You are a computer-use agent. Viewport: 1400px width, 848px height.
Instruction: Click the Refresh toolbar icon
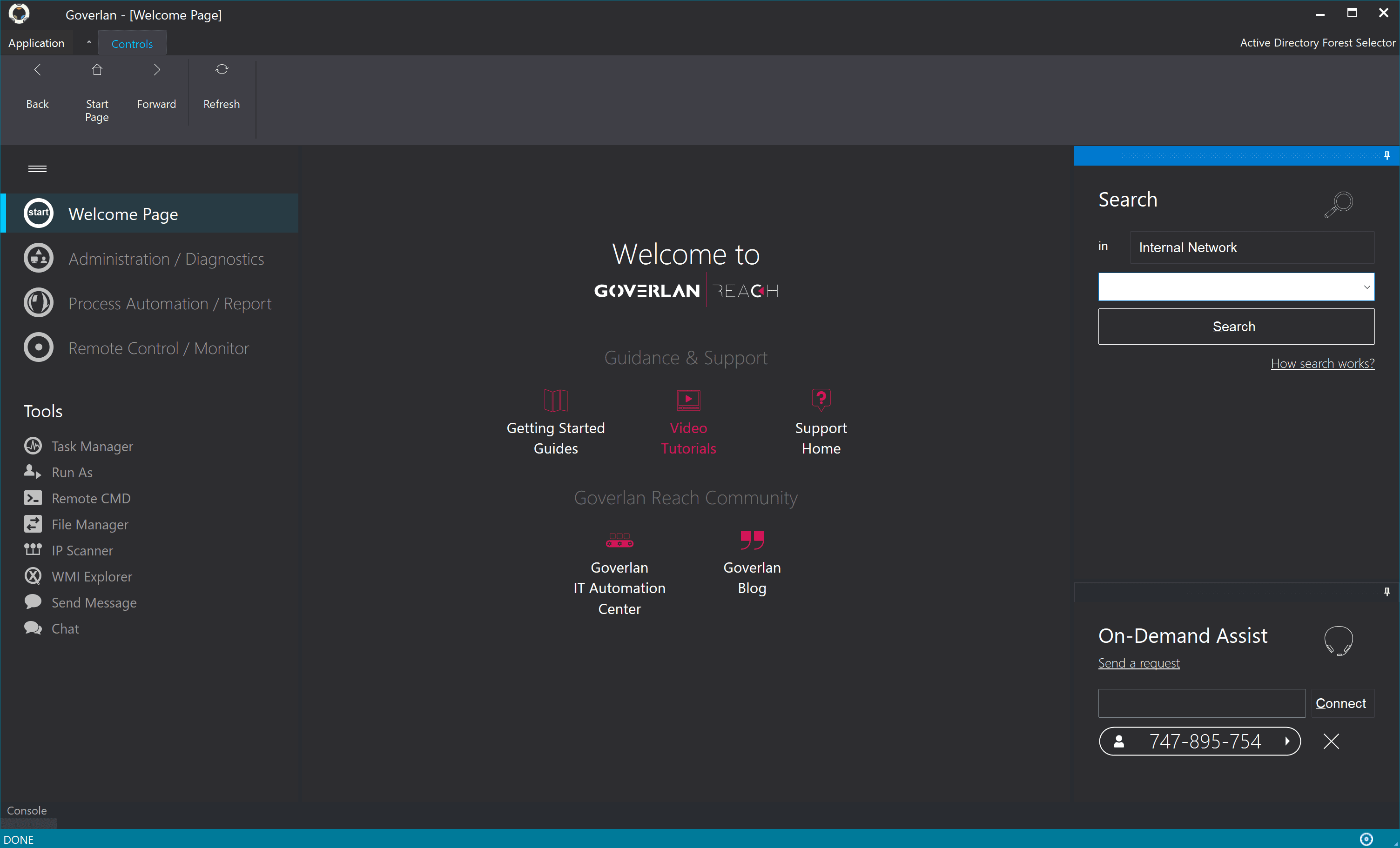point(222,70)
